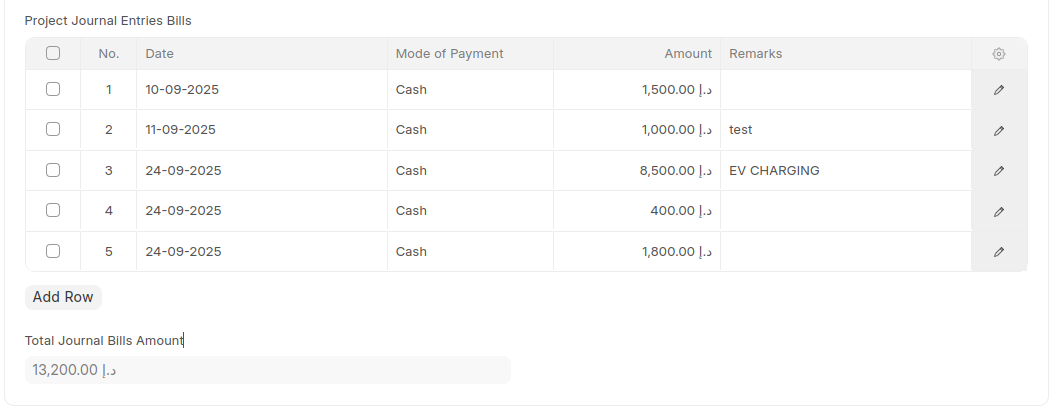Click pencil icon for EV CHARGING row
This screenshot has width=1049, height=408.
pyautogui.click(x=998, y=171)
